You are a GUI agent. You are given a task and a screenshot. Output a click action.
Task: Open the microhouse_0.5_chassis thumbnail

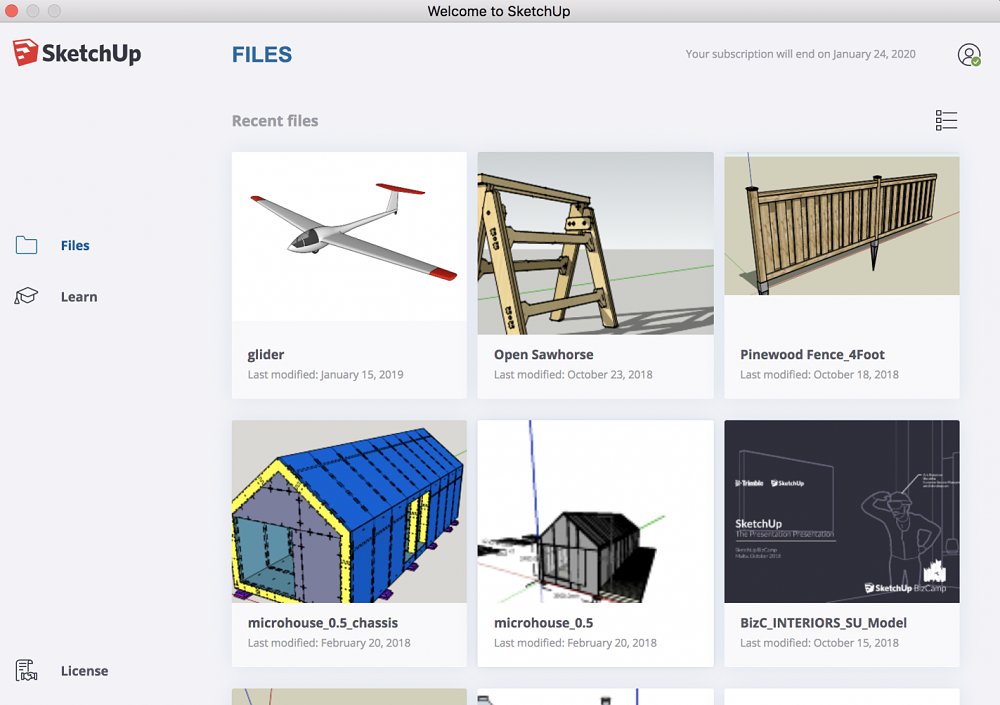(x=349, y=511)
